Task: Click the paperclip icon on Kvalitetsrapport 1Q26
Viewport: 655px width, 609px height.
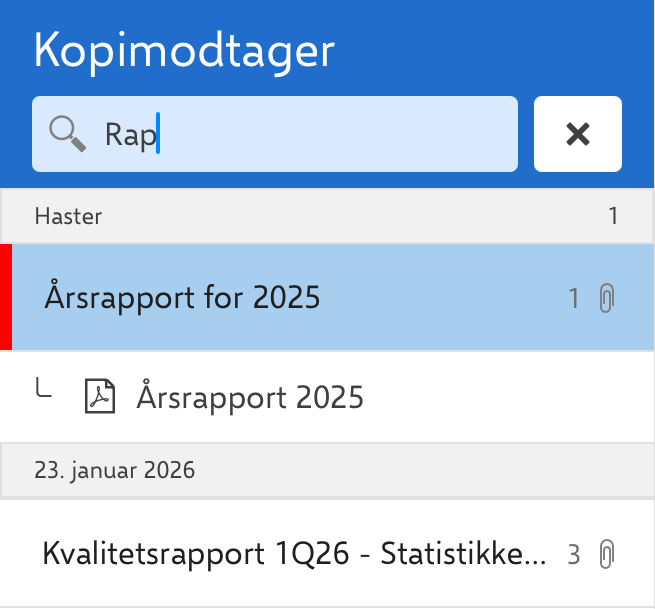Action: click(607, 554)
